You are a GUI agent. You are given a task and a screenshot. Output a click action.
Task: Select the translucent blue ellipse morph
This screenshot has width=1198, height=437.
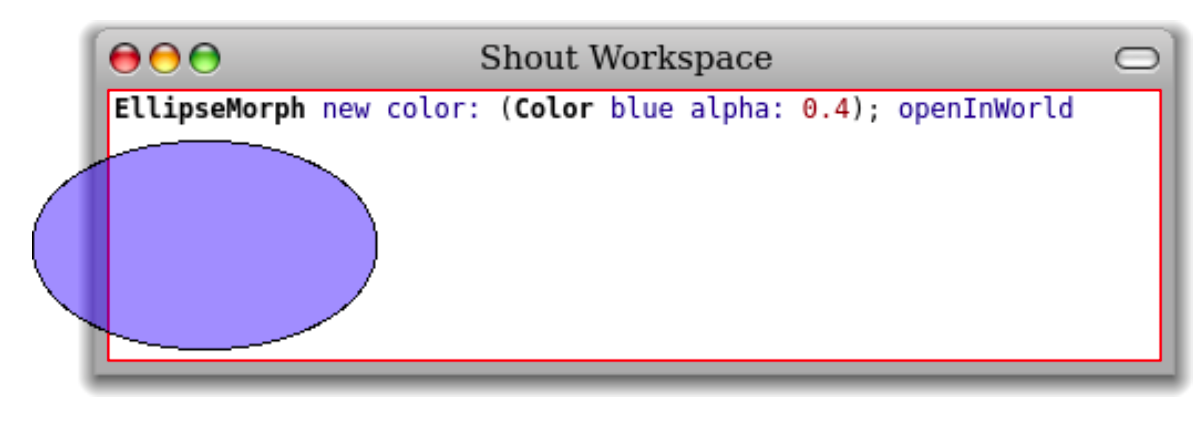coord(230,245)
